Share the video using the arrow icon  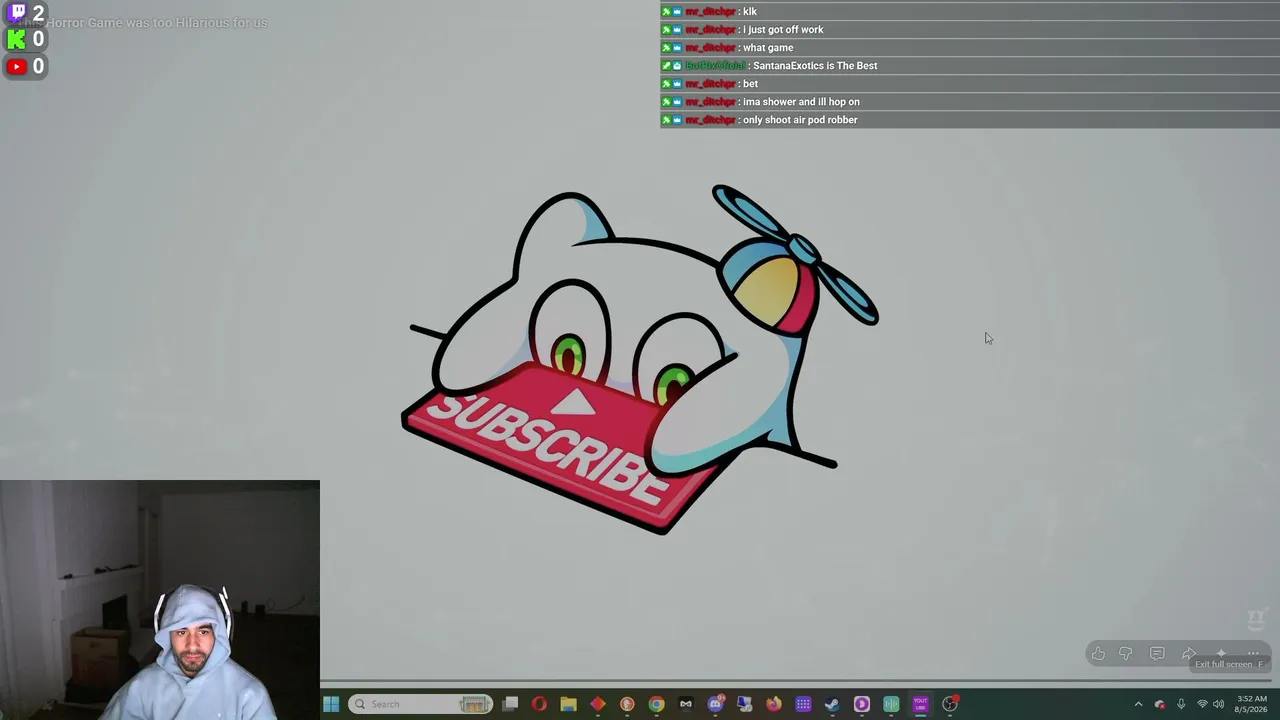(x=1189, y=654)
